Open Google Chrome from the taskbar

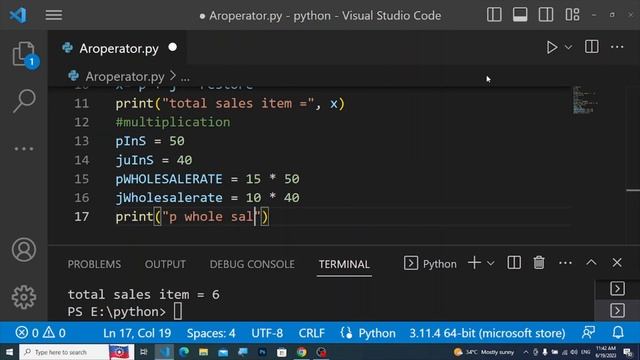click(302, 352)
